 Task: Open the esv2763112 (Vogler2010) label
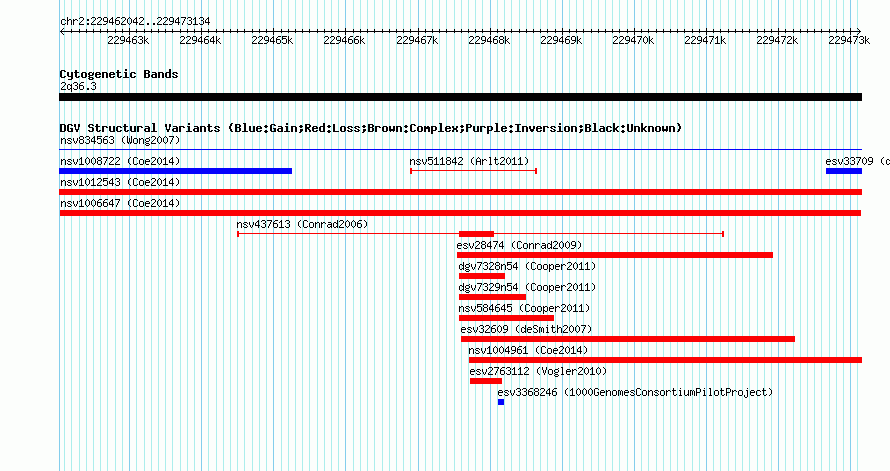point(538,371)
